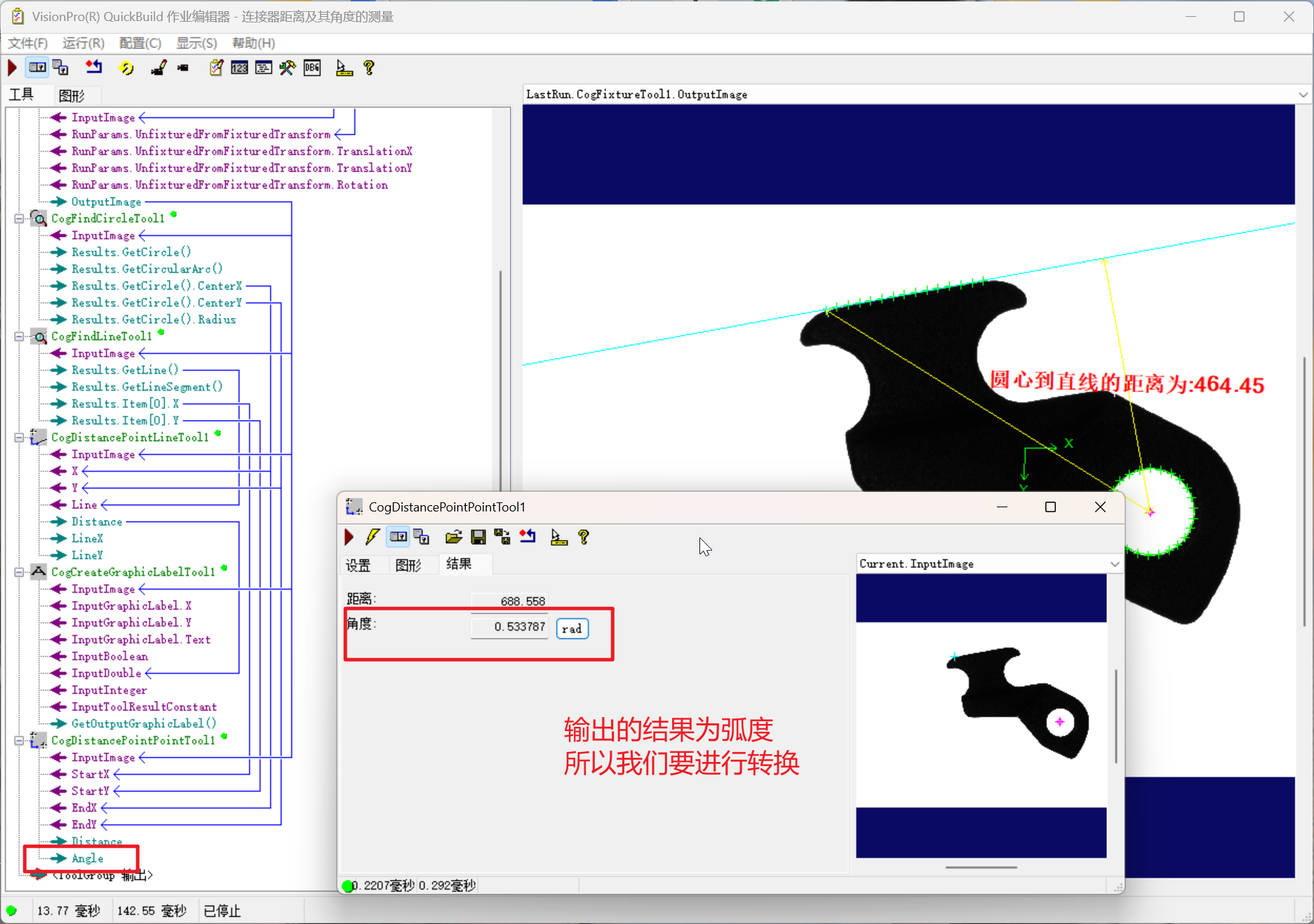Click the lightning bolt icon in the tool window
Screen dimensions: 1314x924
click(x=373, y=537)
